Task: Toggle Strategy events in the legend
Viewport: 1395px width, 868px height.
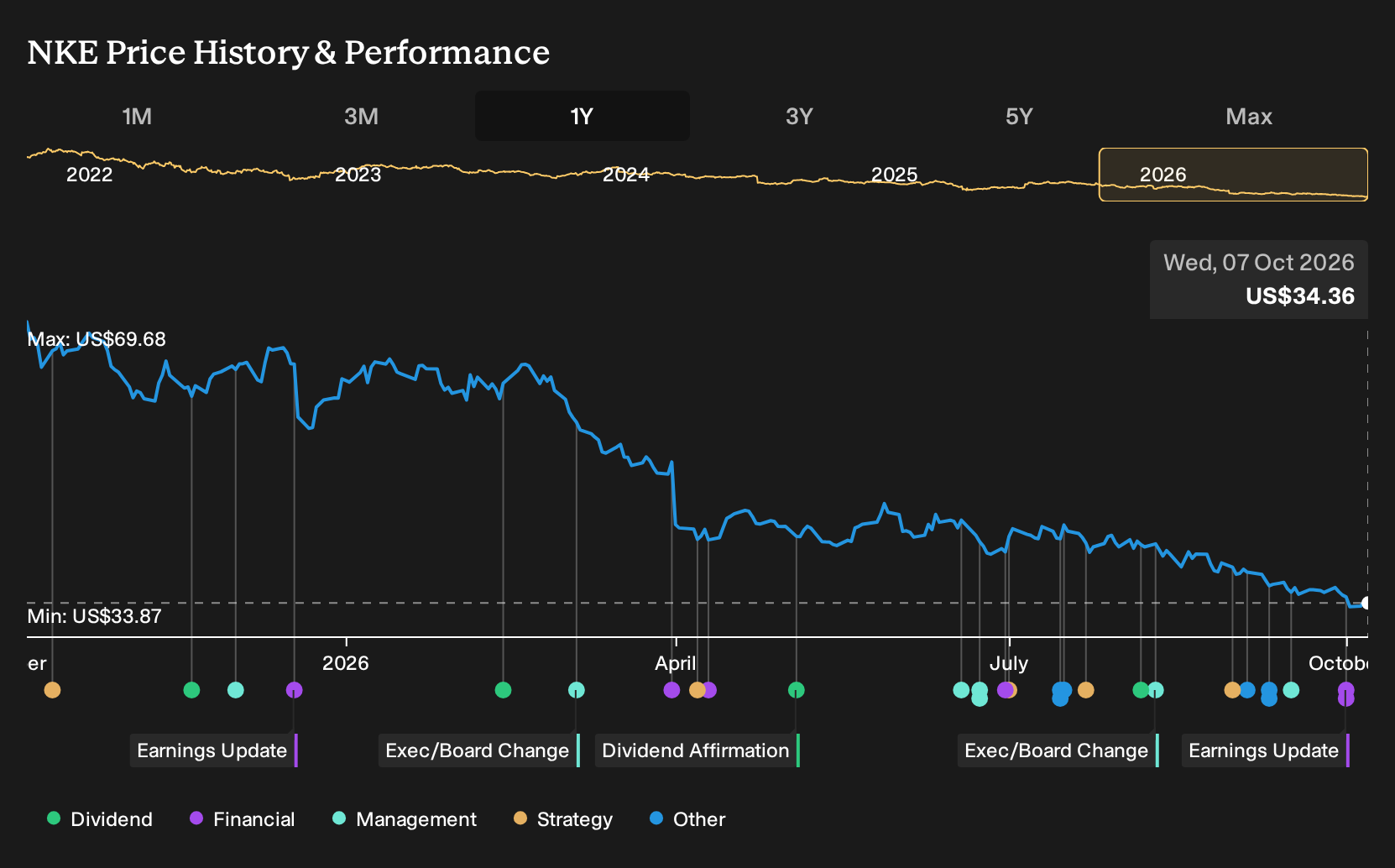Action: click(x=563, y=819)
